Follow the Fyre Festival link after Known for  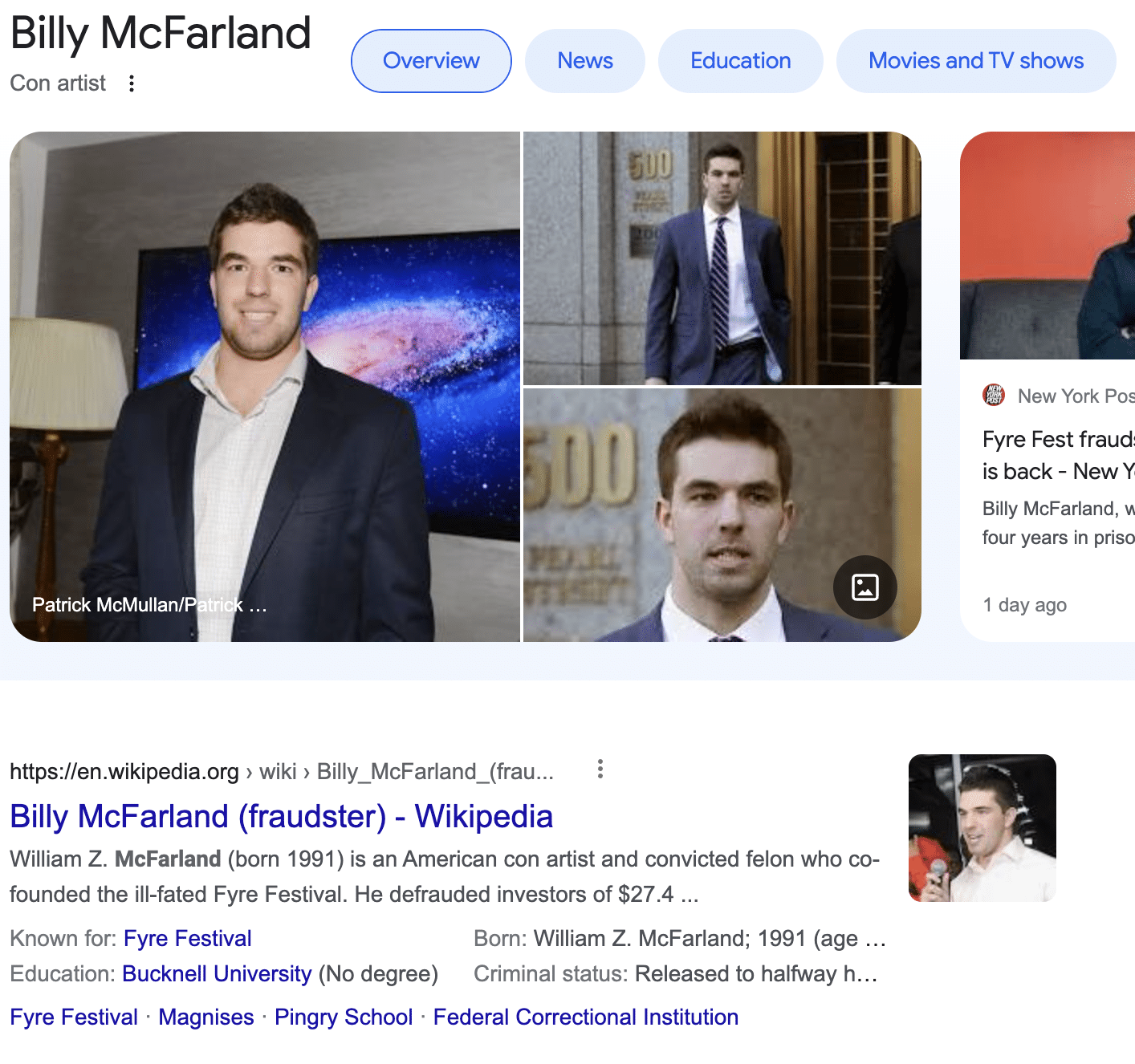[x=187, y=938]
